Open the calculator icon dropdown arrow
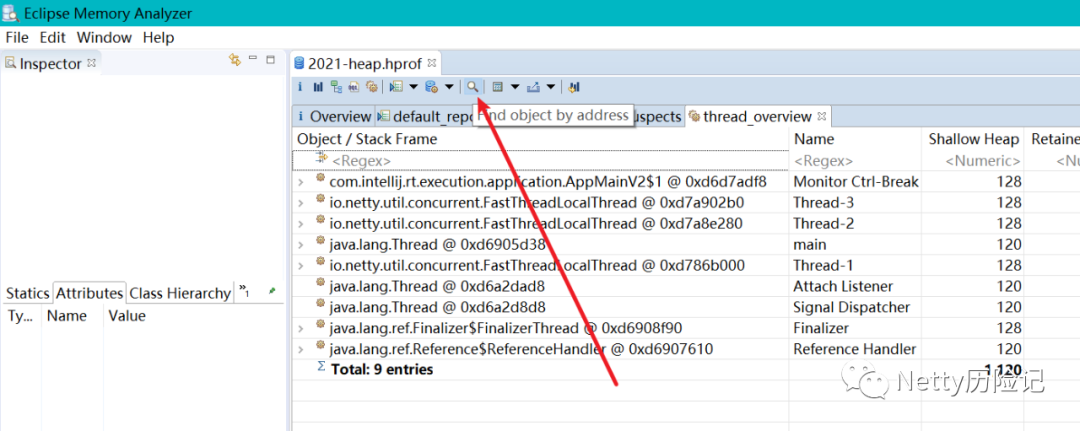1080x431 pixels. pos(515,87)
